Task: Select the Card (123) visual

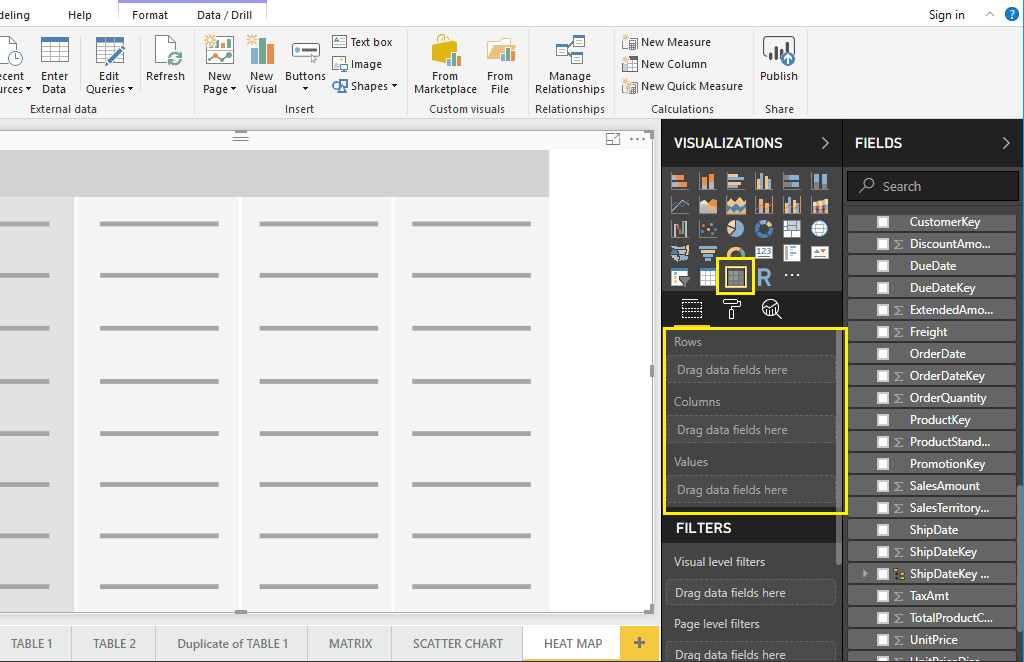Action: [764, 252]
